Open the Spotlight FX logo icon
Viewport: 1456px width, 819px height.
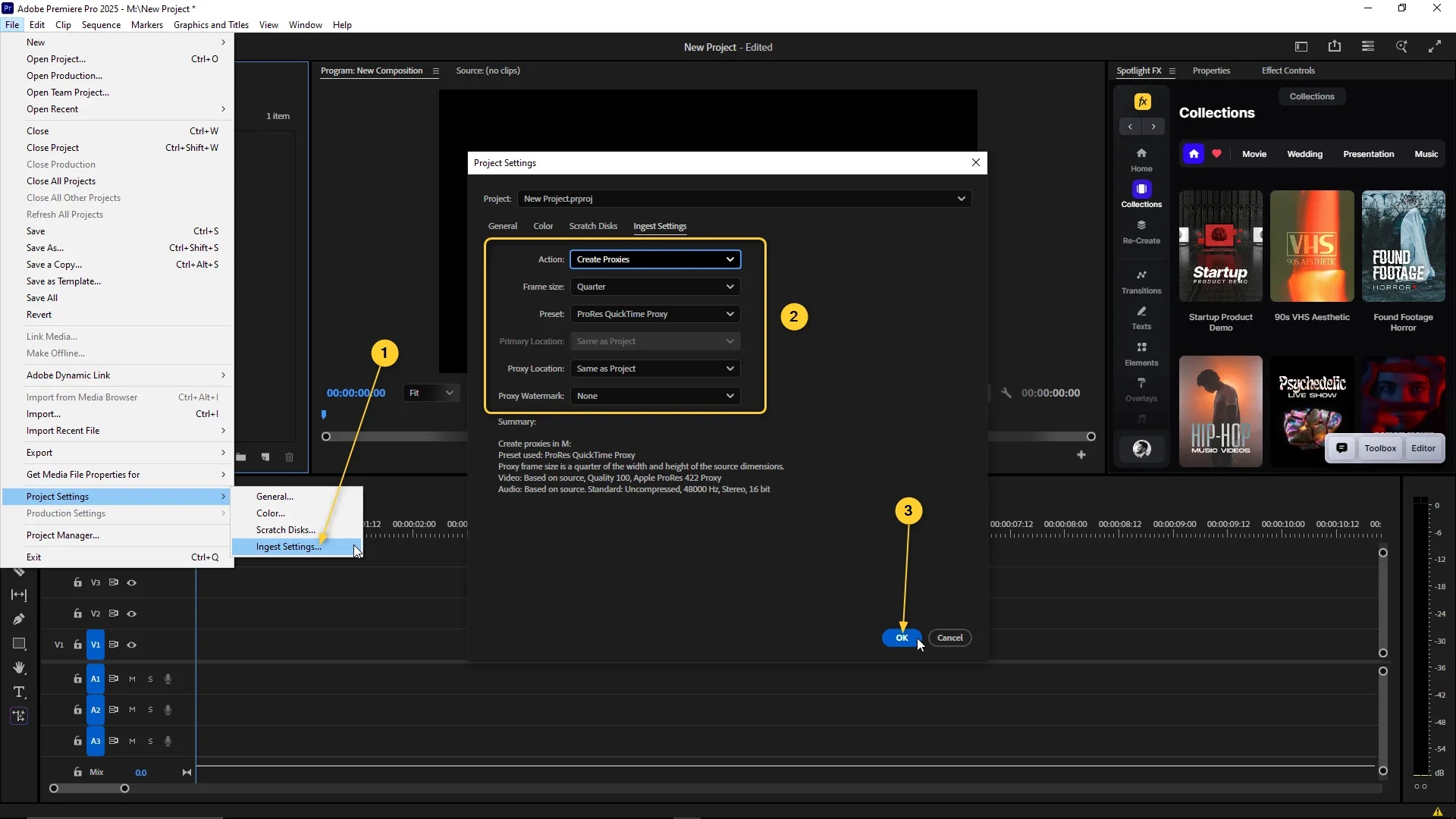pos(1143,102)
